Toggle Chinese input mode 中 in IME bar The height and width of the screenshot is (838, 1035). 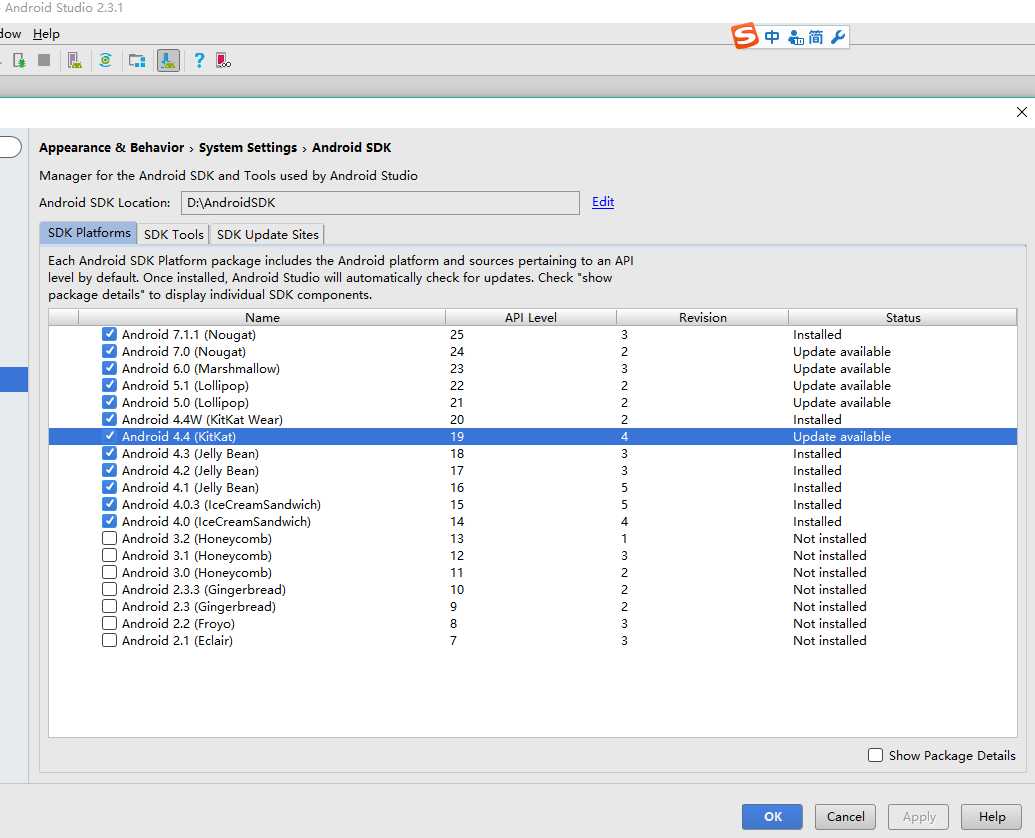pyautogui.click(x=772, y=37)
